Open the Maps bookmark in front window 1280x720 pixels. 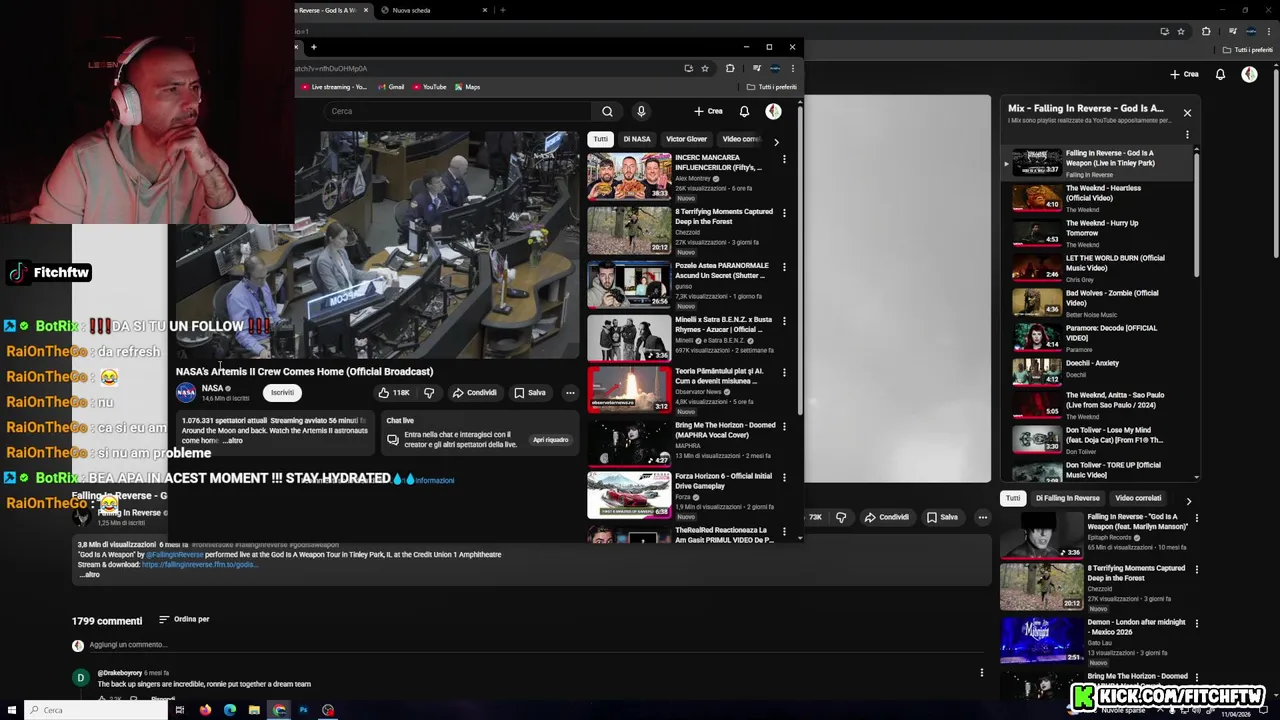(467, 87)
